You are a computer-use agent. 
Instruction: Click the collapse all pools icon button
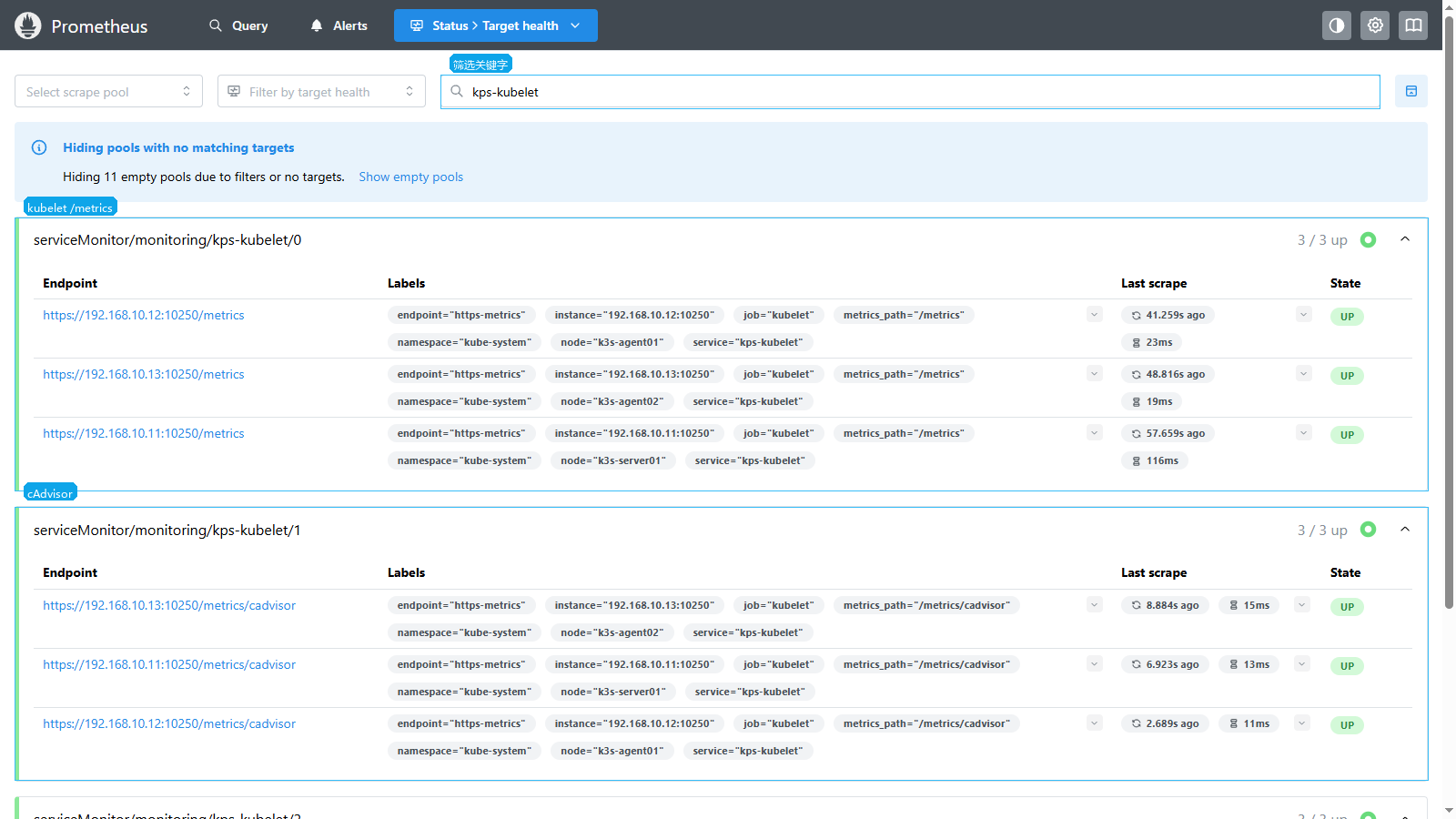(1411, 91)
